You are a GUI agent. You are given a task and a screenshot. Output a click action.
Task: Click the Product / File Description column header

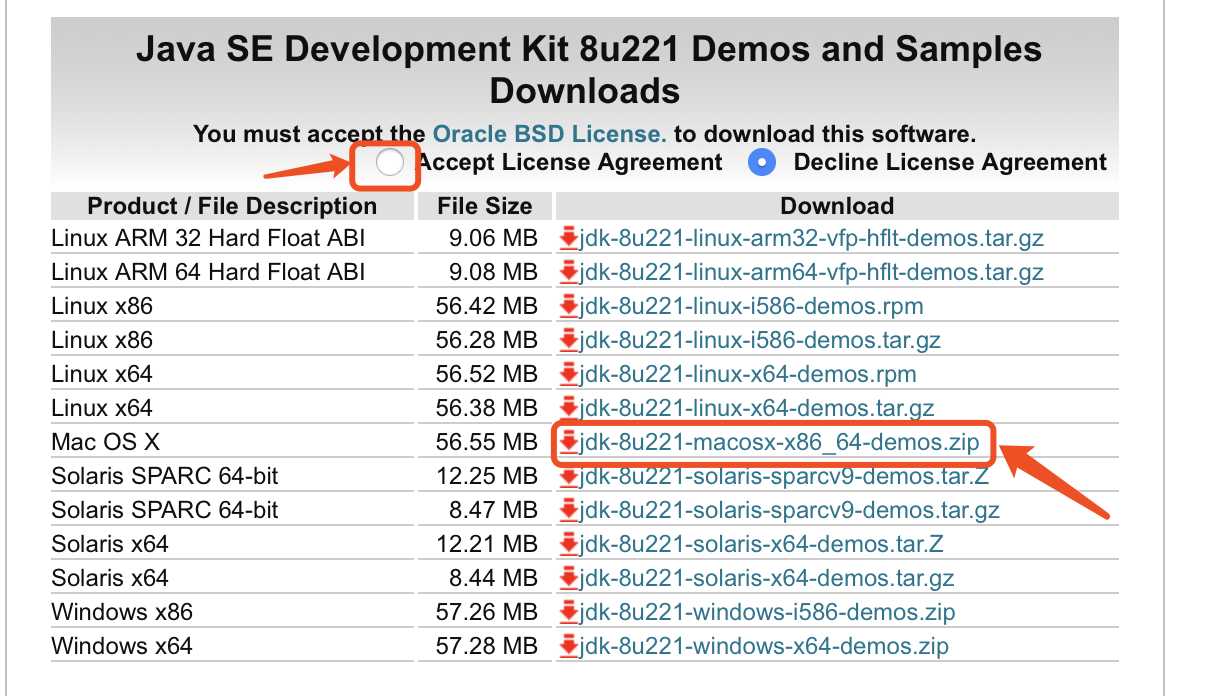click(x=232, y=206)
